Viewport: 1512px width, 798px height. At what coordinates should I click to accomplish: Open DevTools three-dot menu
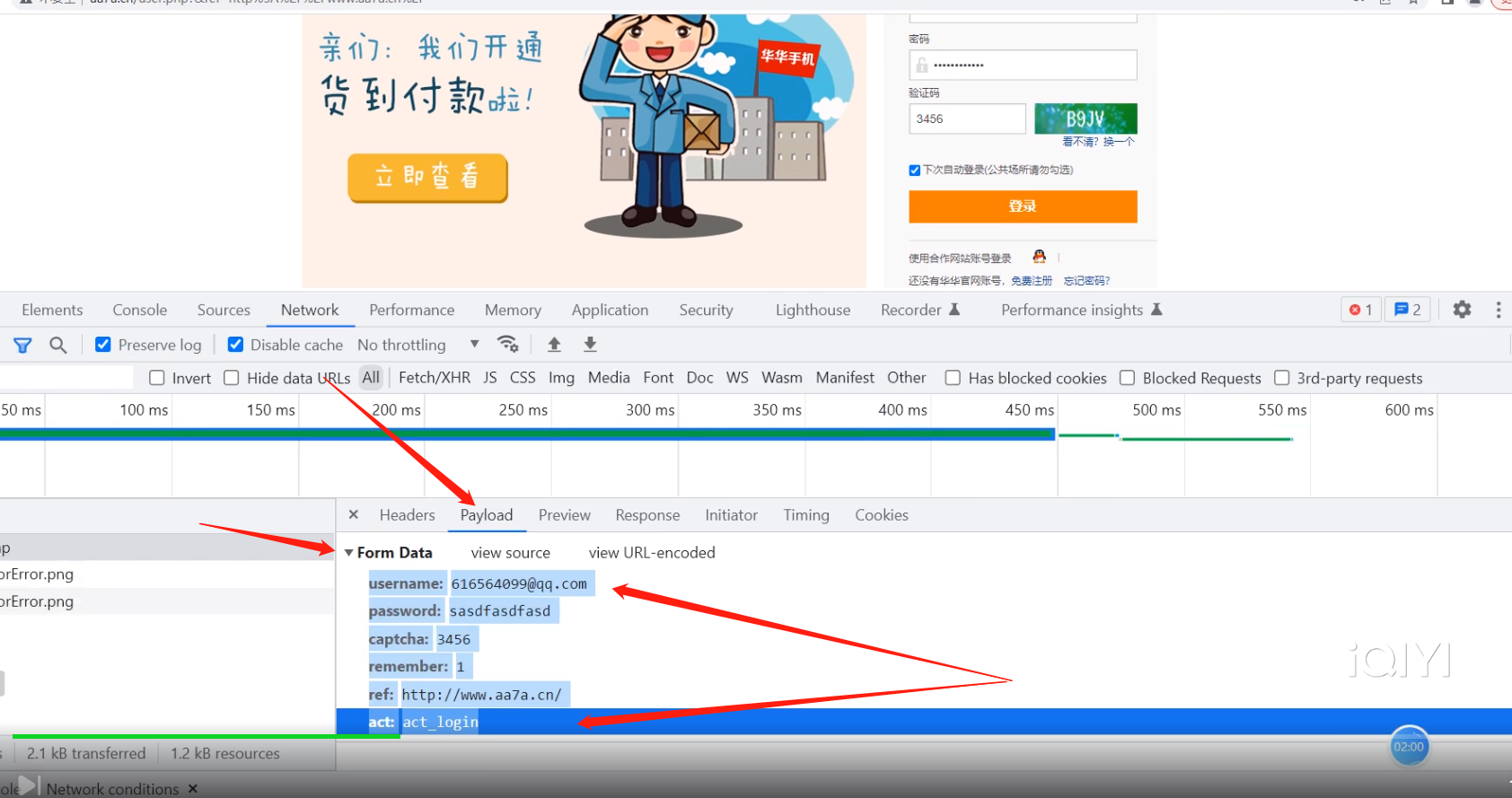[1499, 310]
